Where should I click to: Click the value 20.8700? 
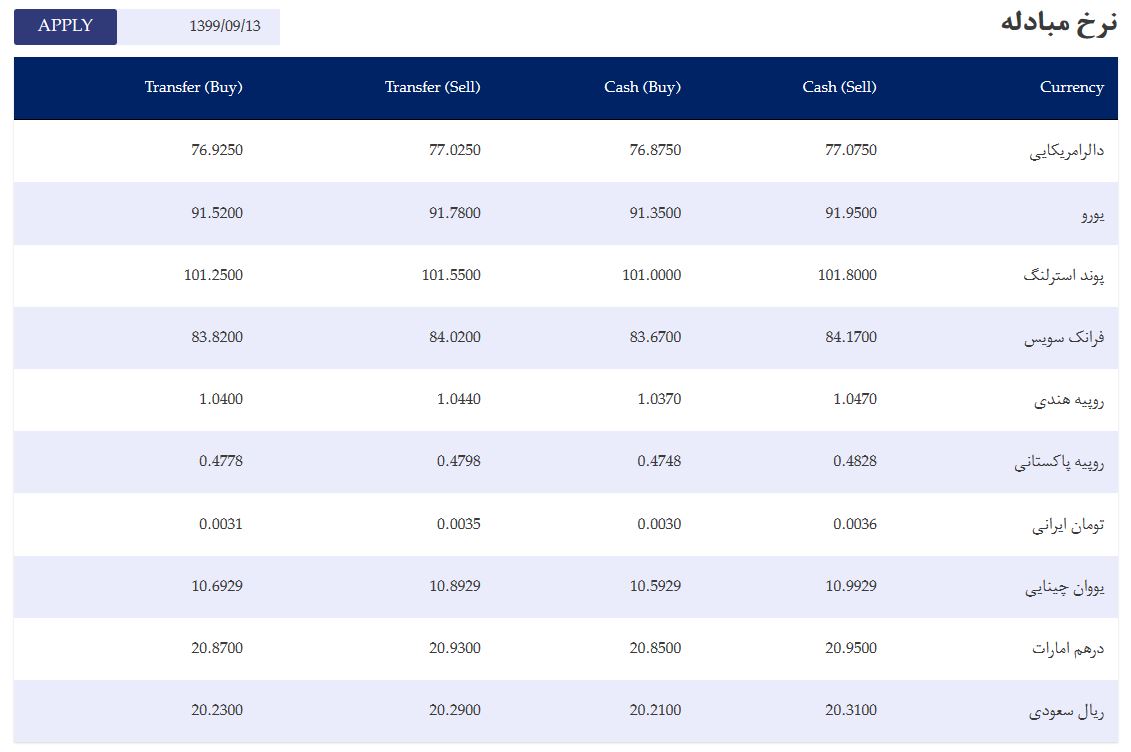coord(217,648)
